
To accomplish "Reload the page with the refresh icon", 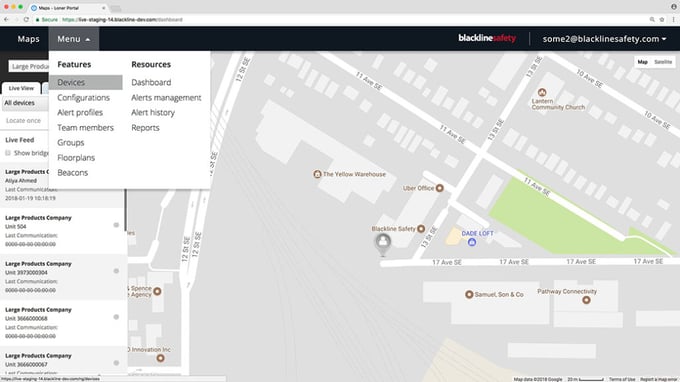I will coord(26,20).
